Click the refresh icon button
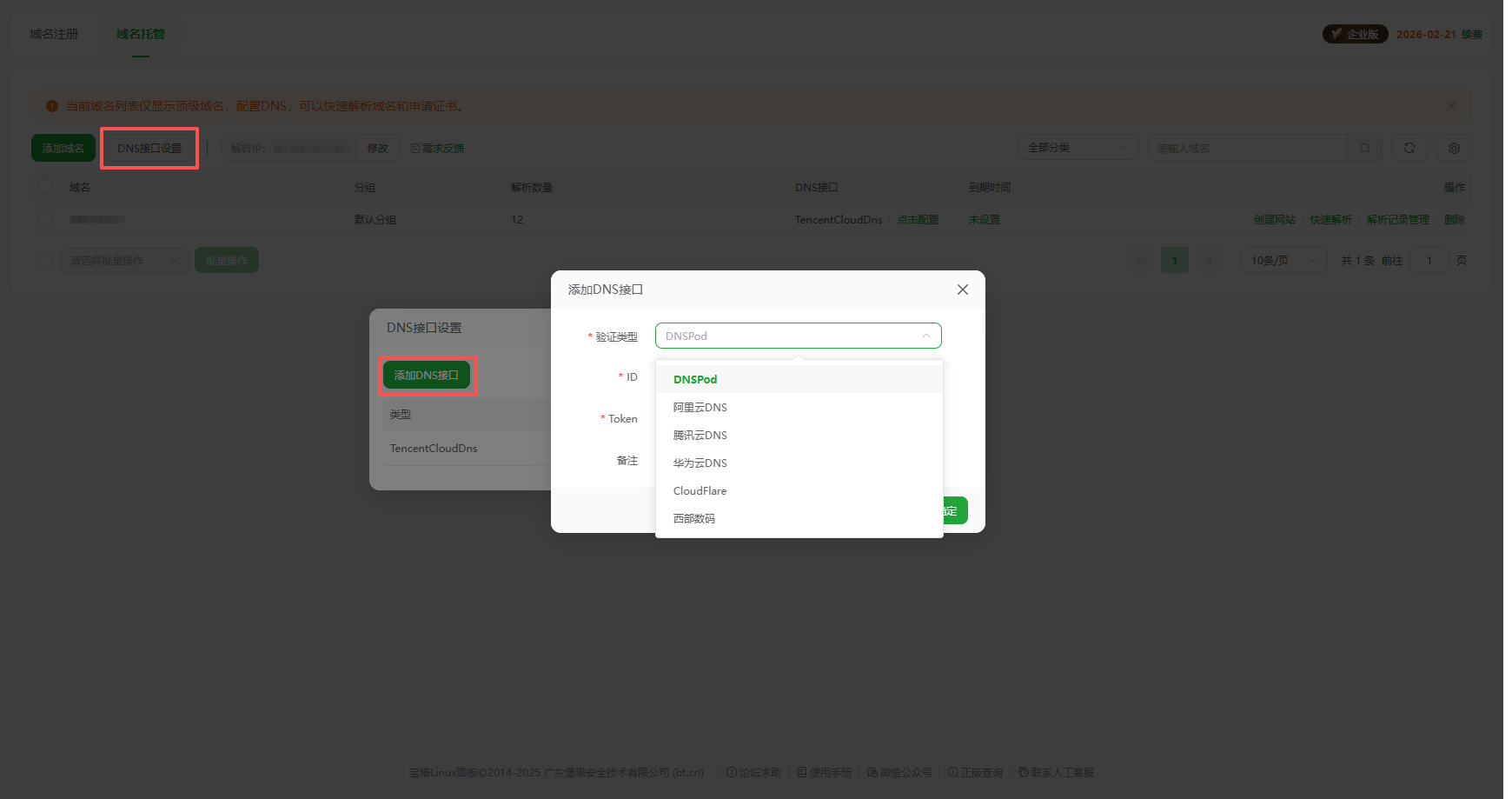The image size is (1512, 799). coord(1409,148)
